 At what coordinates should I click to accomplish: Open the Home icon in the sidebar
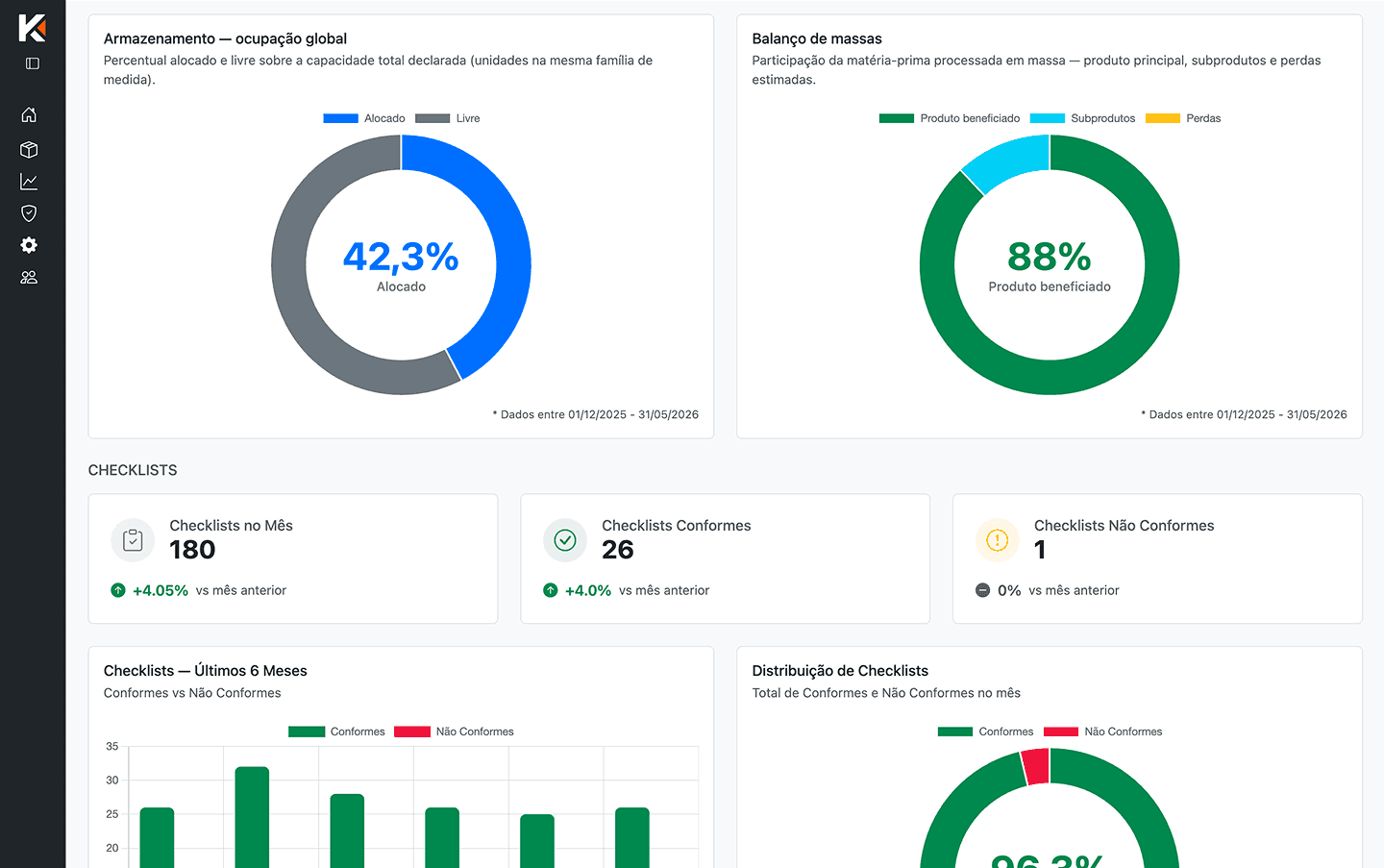29,114
